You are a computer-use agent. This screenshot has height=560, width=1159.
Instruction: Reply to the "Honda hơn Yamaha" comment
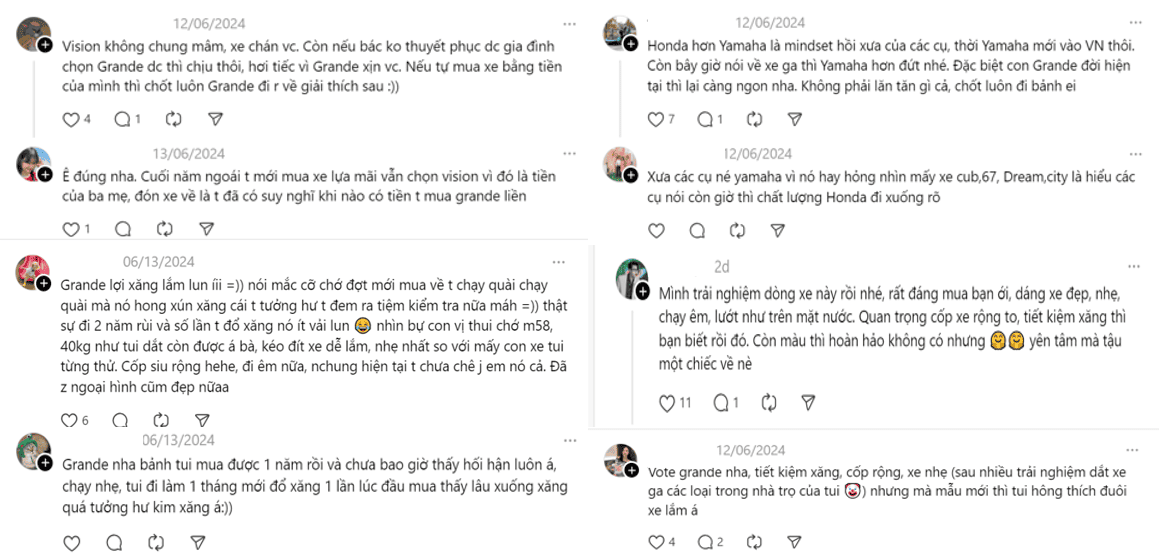pos(705,119)
